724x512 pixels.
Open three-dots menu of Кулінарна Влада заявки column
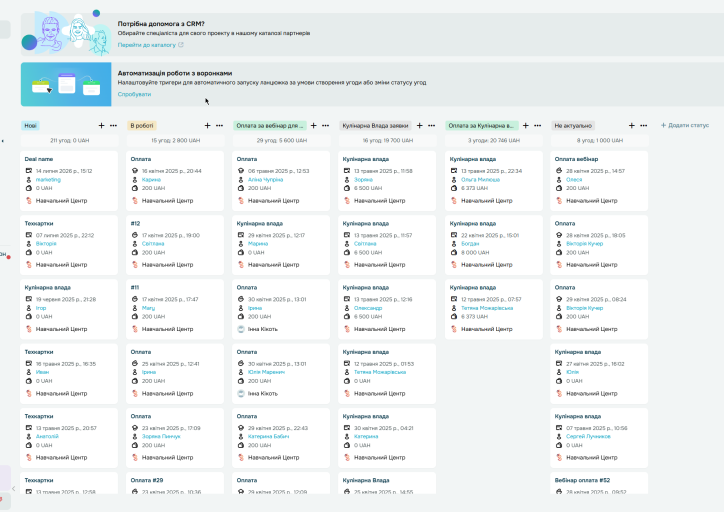click(432, 126)
